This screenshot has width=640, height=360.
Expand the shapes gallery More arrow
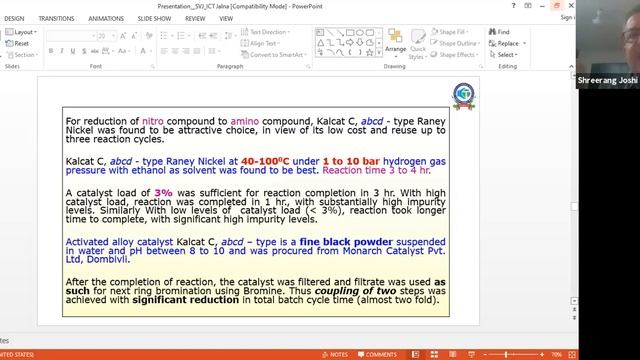click(x=379, y=53)
